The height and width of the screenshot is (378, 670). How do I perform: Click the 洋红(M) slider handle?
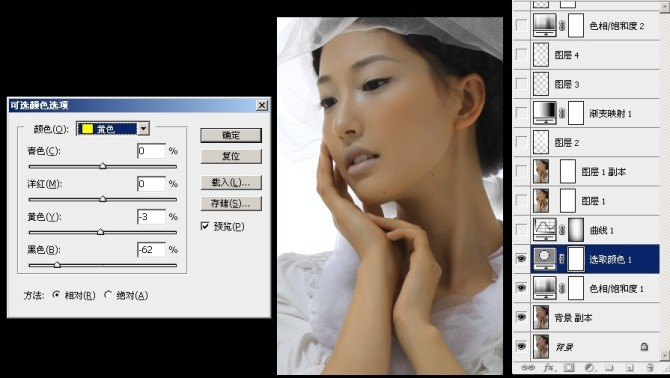(103, 199)
